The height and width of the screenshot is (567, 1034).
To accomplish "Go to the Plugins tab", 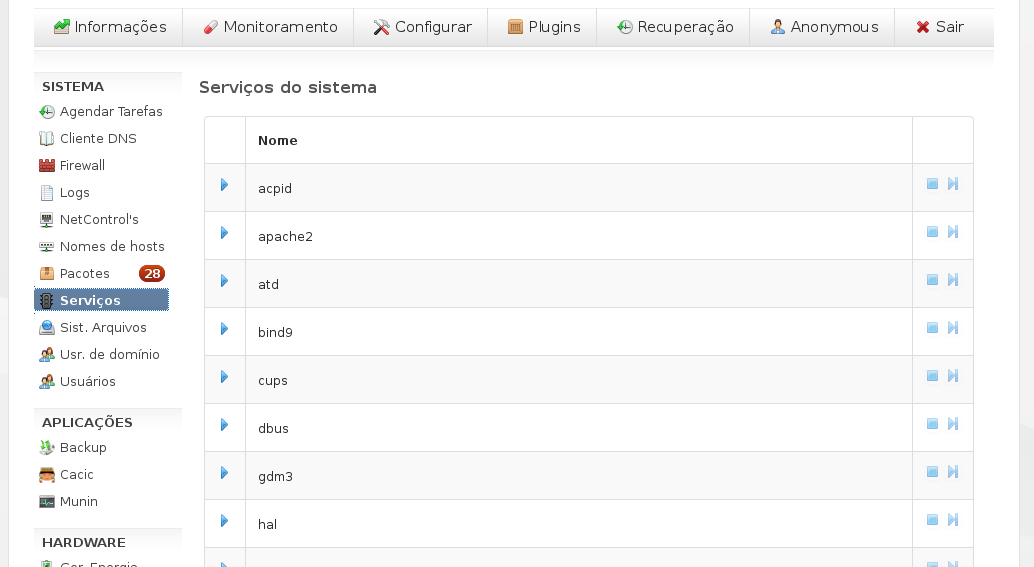I will [543, 27].
